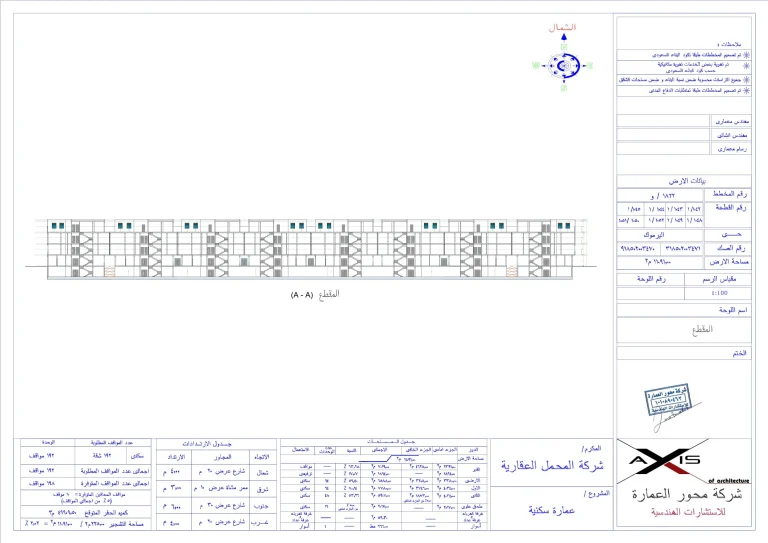
Task: Click the red الشمال north label
Action: click(x=565, y=27)
